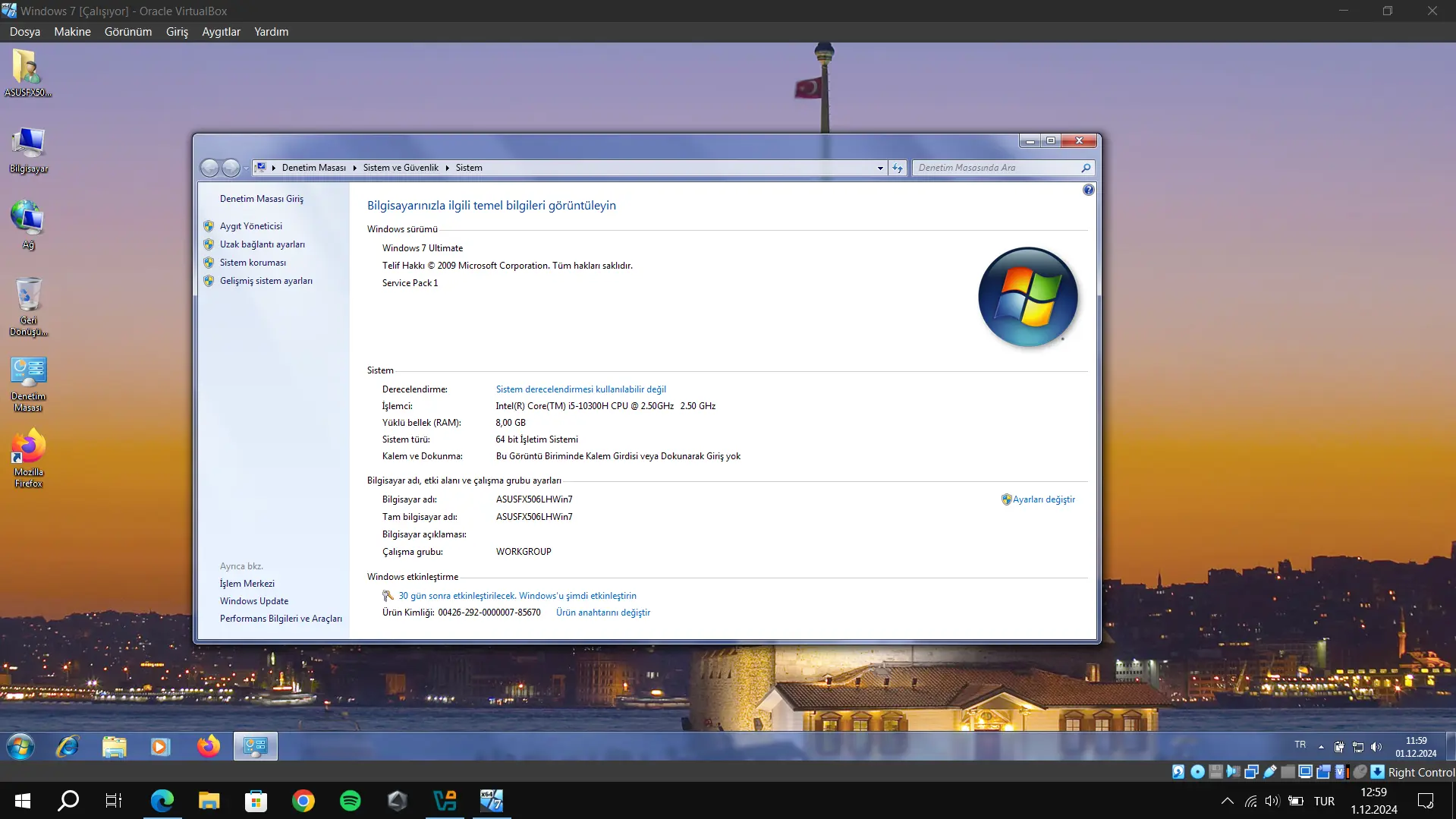Open the Görünüm menu
Screen dimensions: 1456x819
point(128,32)
